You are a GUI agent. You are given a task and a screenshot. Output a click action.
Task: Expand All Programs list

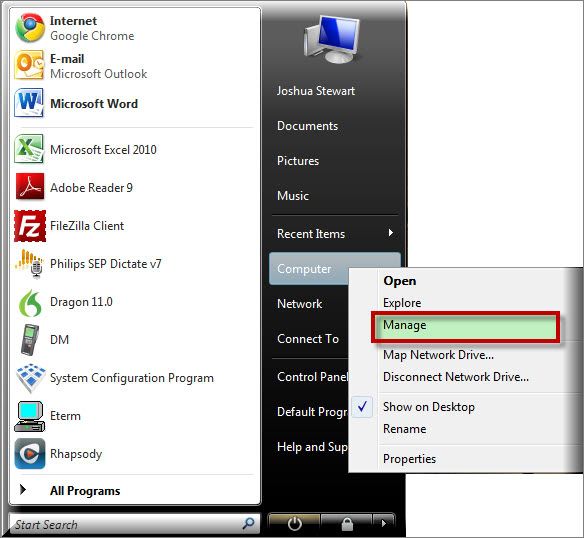pos(85,490)
